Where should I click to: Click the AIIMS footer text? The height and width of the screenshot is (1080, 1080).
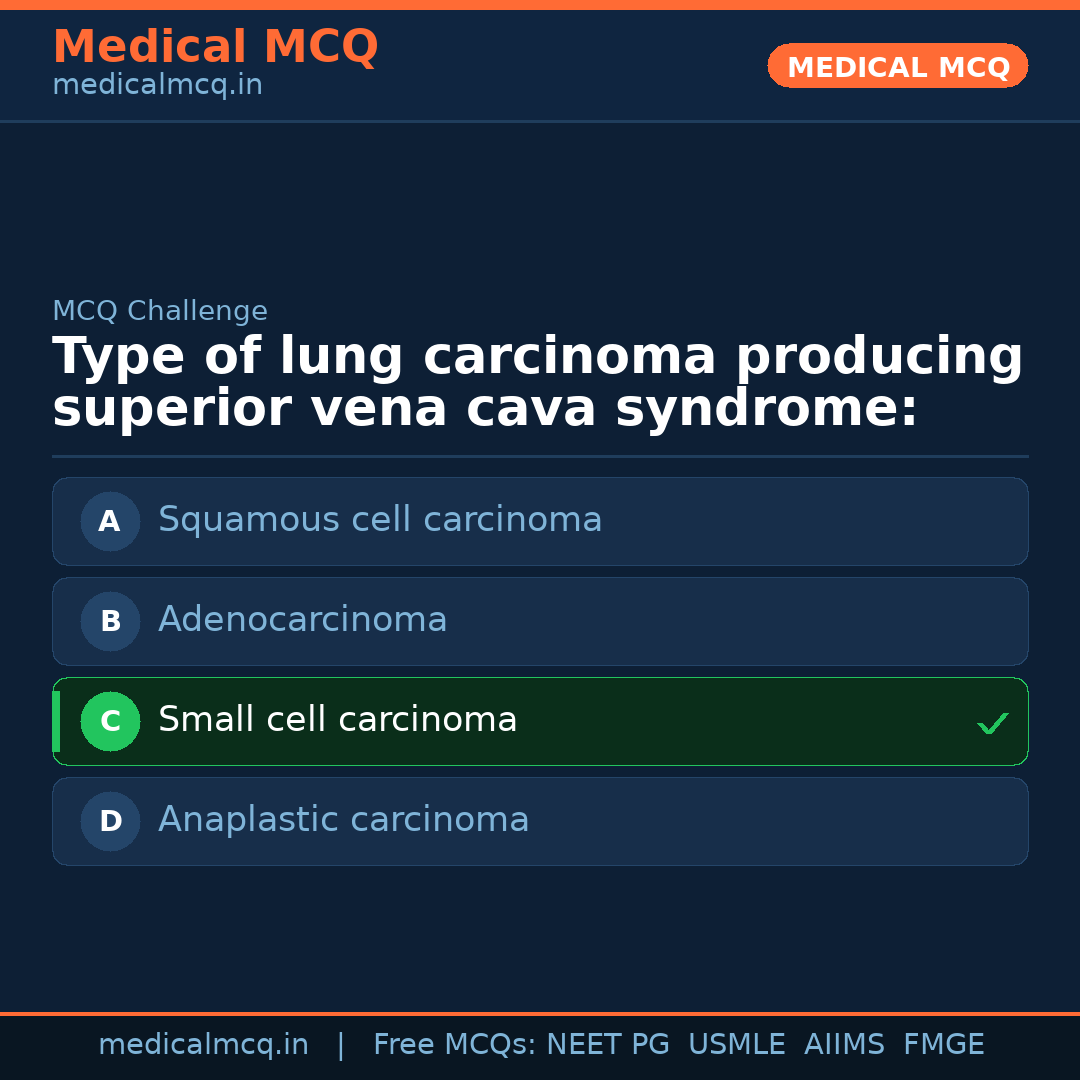(x=844, y=1045)
